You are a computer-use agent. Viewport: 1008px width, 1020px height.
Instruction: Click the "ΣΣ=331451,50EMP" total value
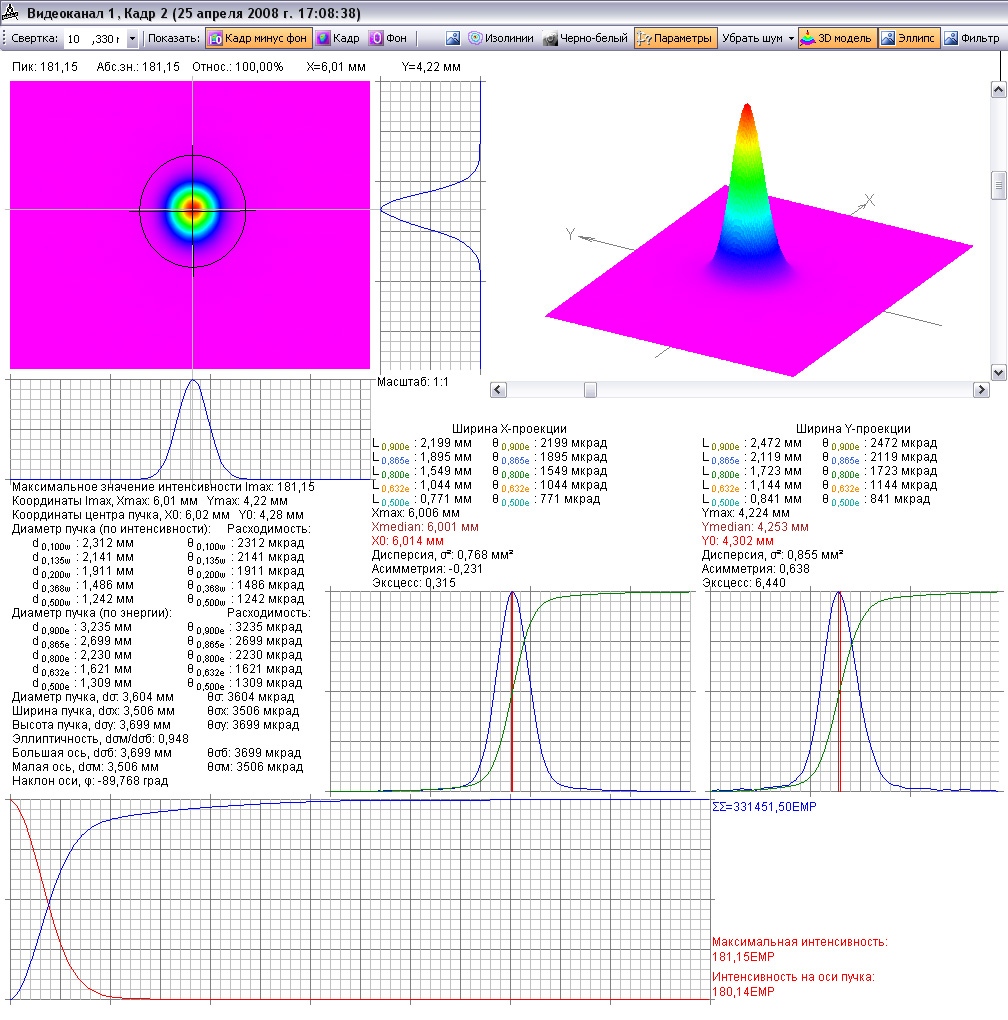764,807
